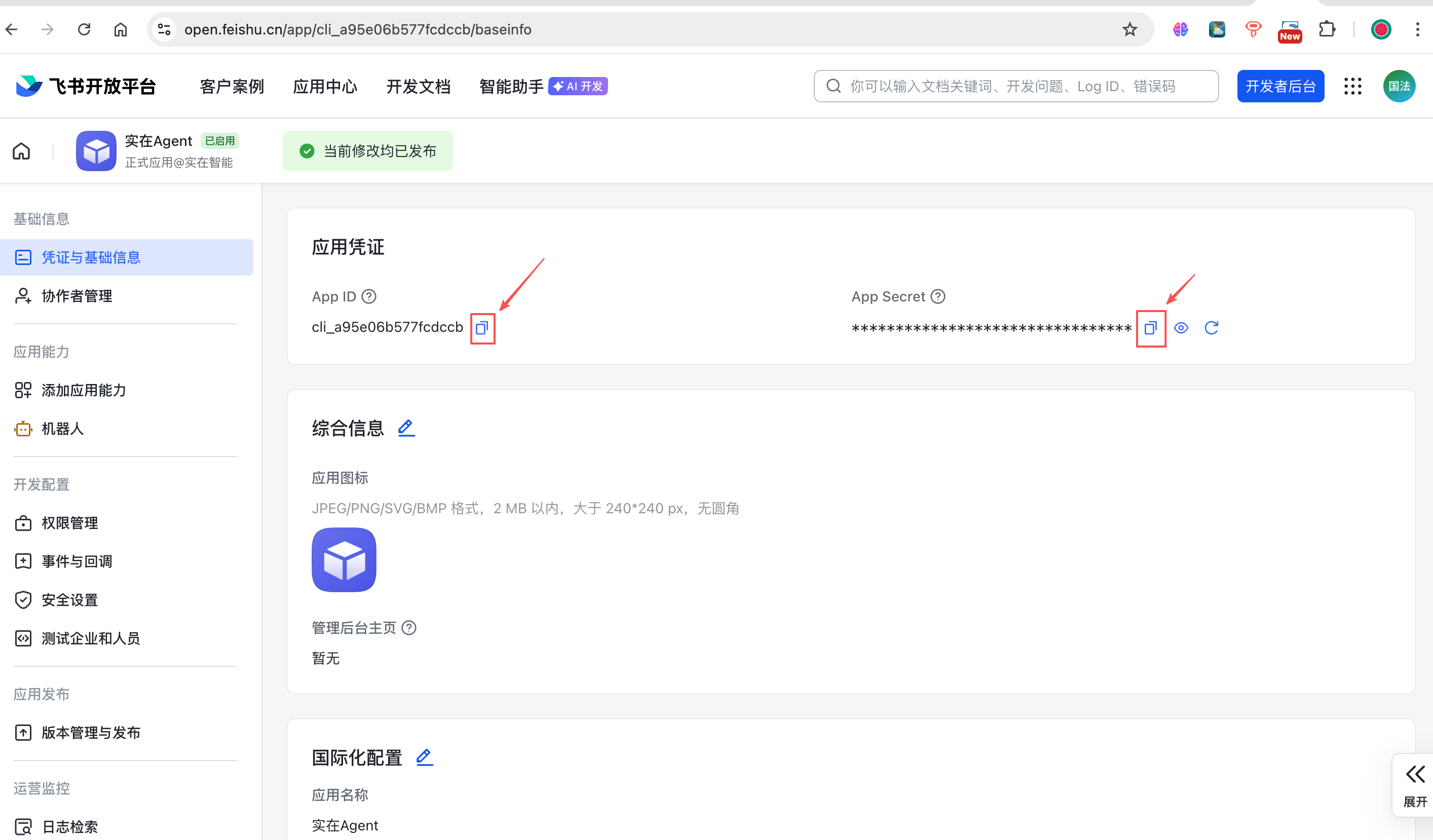
Task: Focus the documentation search box
Action: coord(1015,86)
